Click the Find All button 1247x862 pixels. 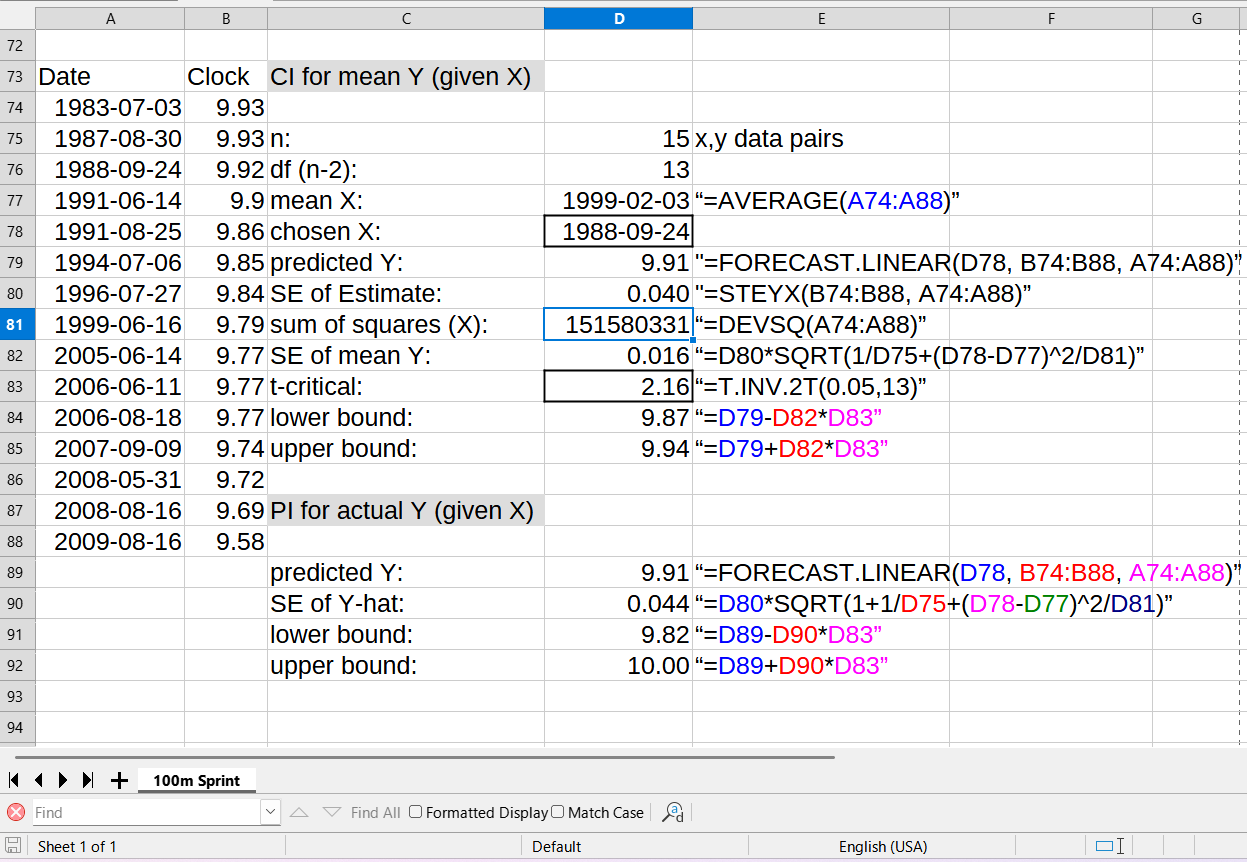pyautogui.click(x=375, y=812)
